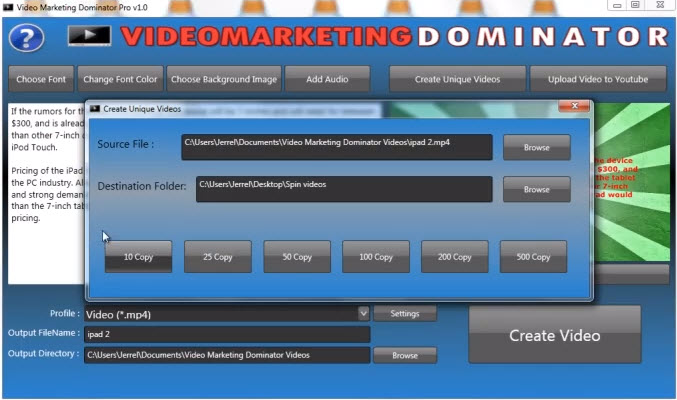Maximize the Video Marketing Dominator window

point(635,5)
